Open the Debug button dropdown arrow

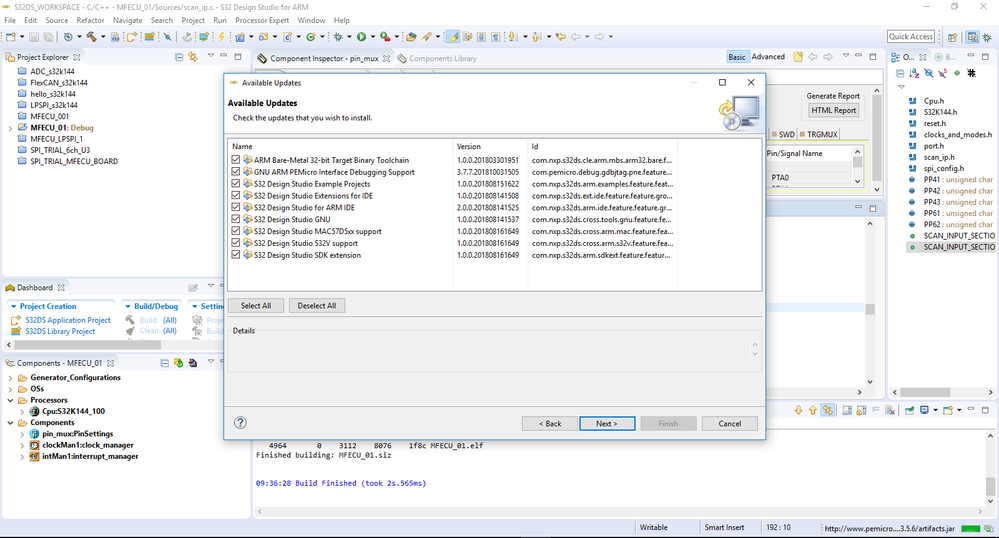tap(349, 37)
